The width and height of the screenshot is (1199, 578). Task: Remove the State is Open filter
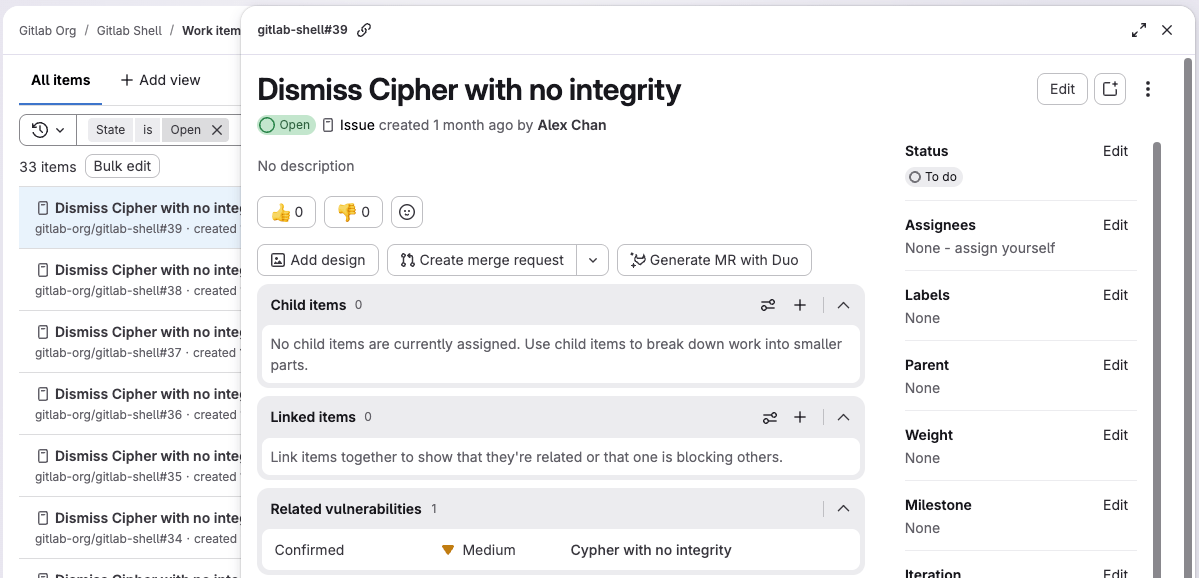tap(217, 130)
